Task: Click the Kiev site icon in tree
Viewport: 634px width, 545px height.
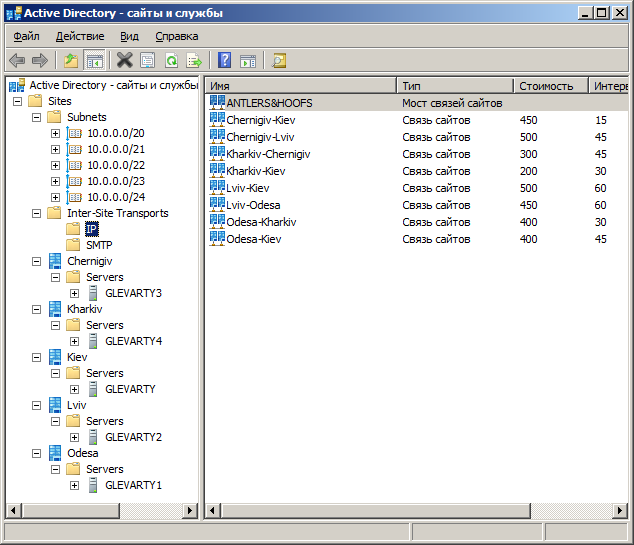Action: click(x=55, y=357)
